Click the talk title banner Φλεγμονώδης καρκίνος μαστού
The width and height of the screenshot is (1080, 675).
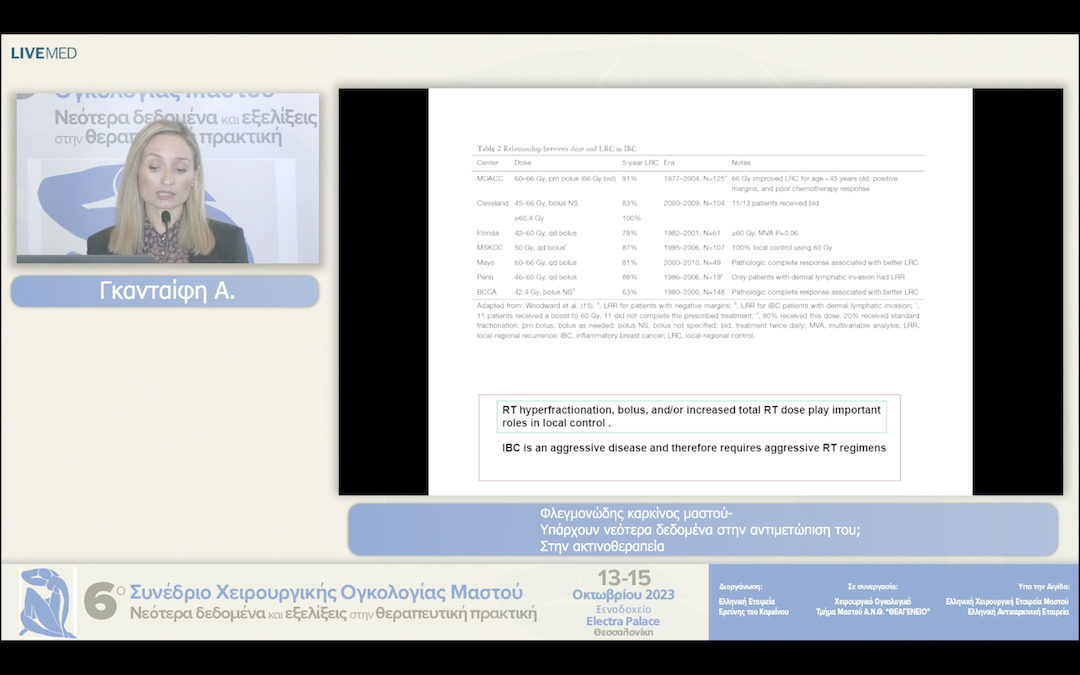[702, 529]
